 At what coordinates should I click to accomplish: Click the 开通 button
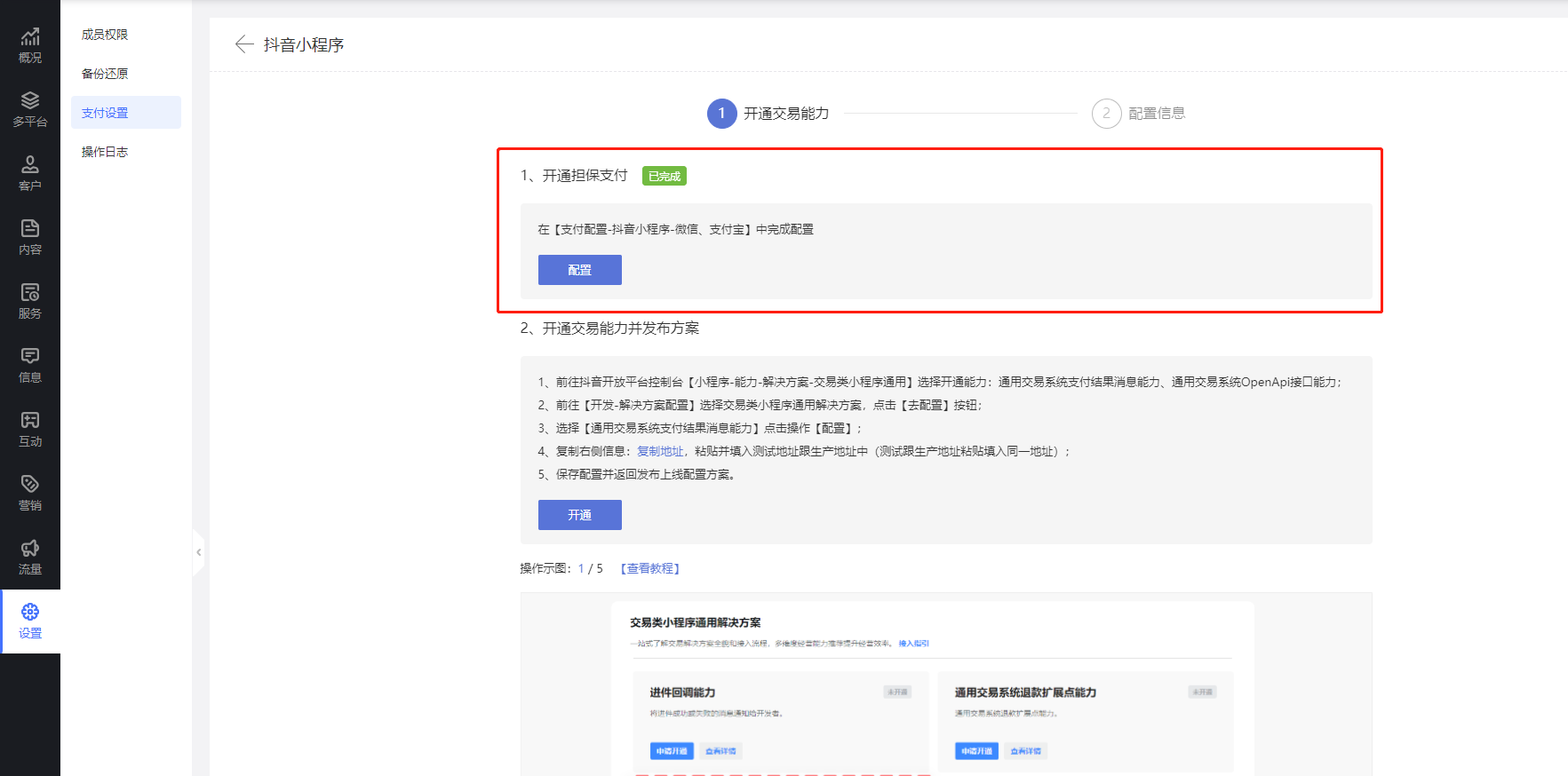click(x=580, y=515)
